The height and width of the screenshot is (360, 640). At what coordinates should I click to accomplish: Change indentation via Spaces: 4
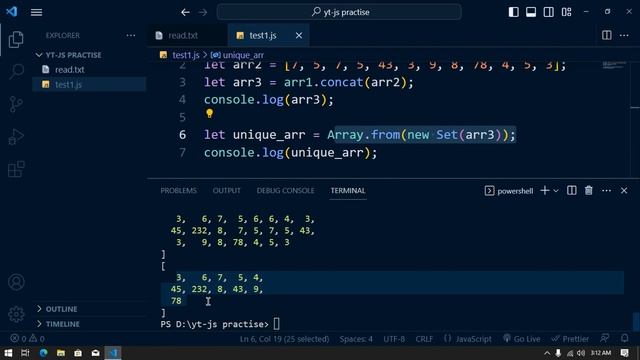coord(356,339)
